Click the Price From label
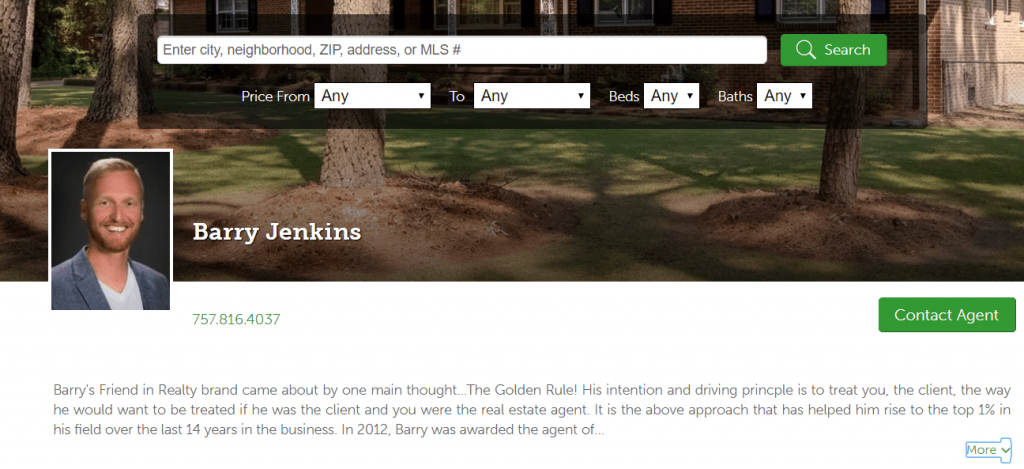 tap(276, 96)
